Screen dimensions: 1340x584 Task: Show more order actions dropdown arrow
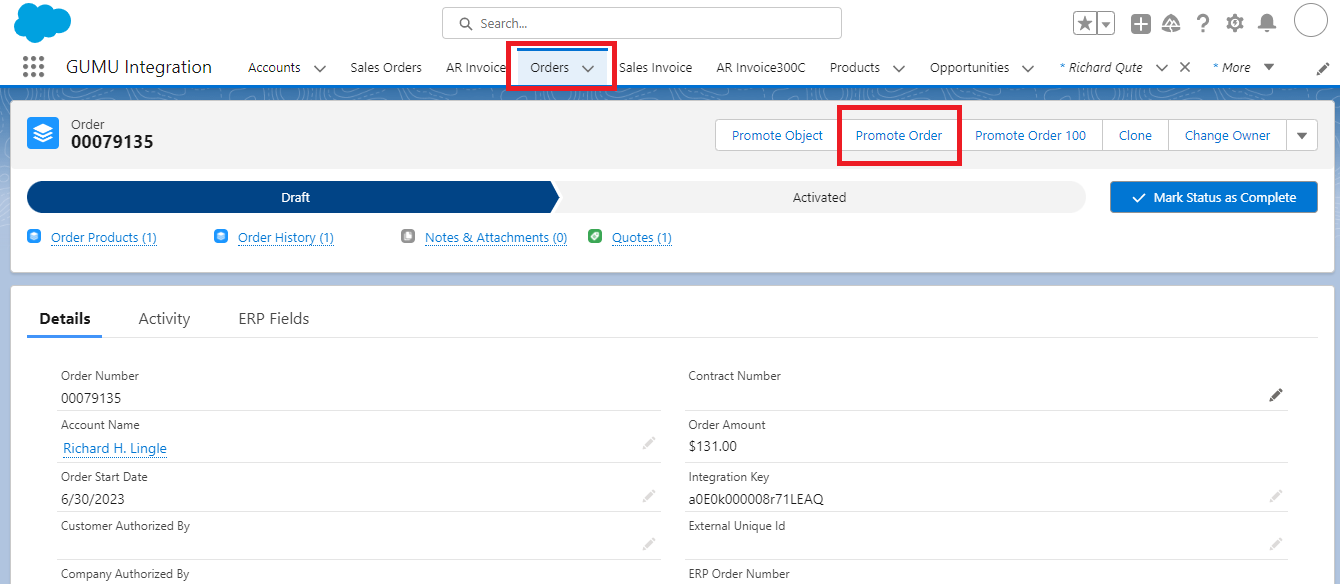[x=1302, y=135]
